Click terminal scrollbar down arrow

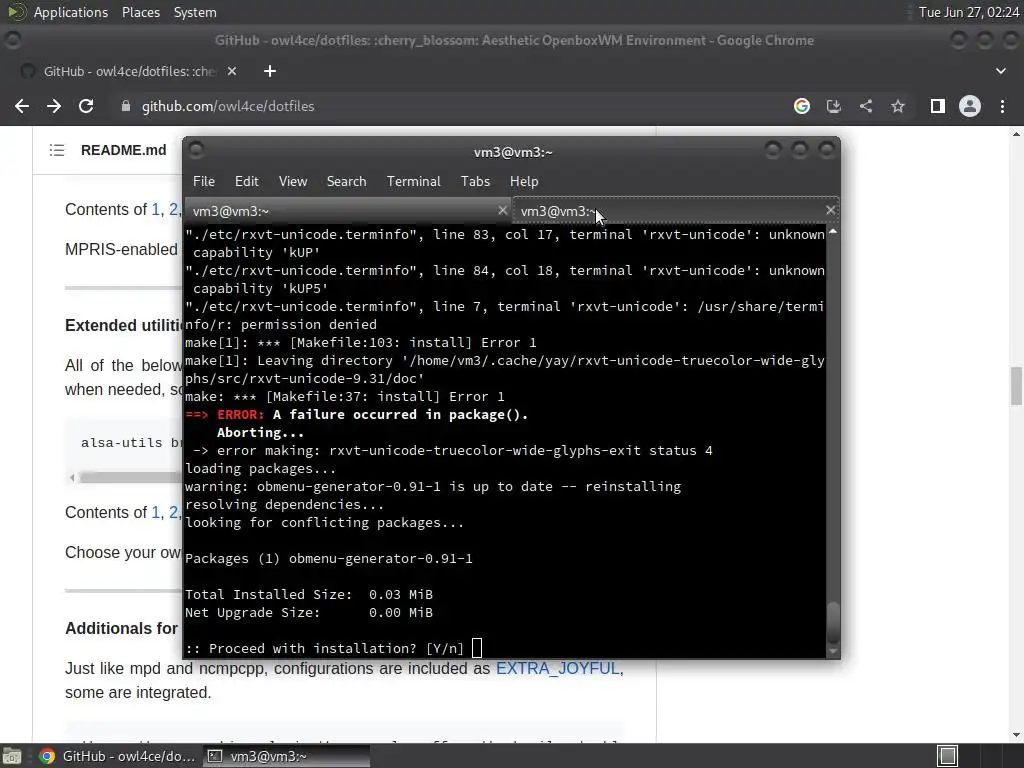(x=833, y=651)
